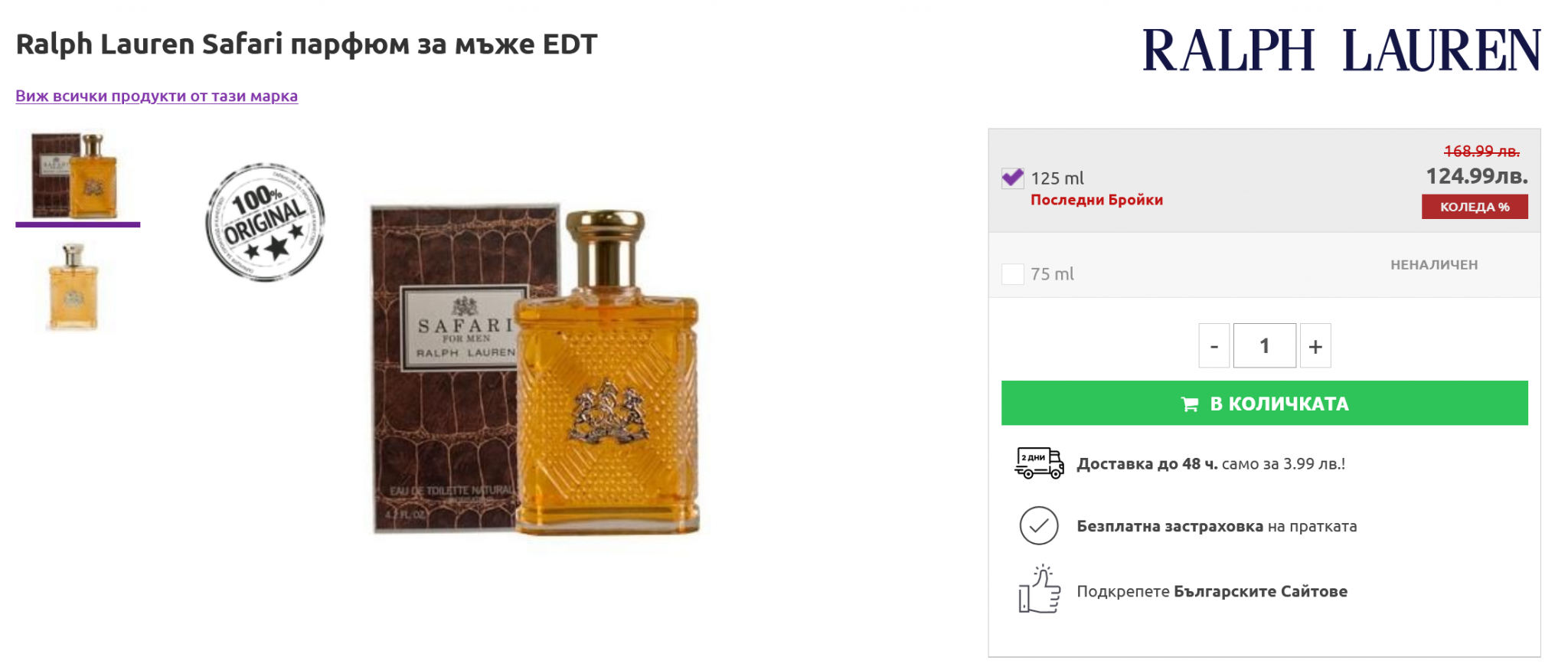
Task: Select second thumbnail showing bottle only
Action: (73, 287)
